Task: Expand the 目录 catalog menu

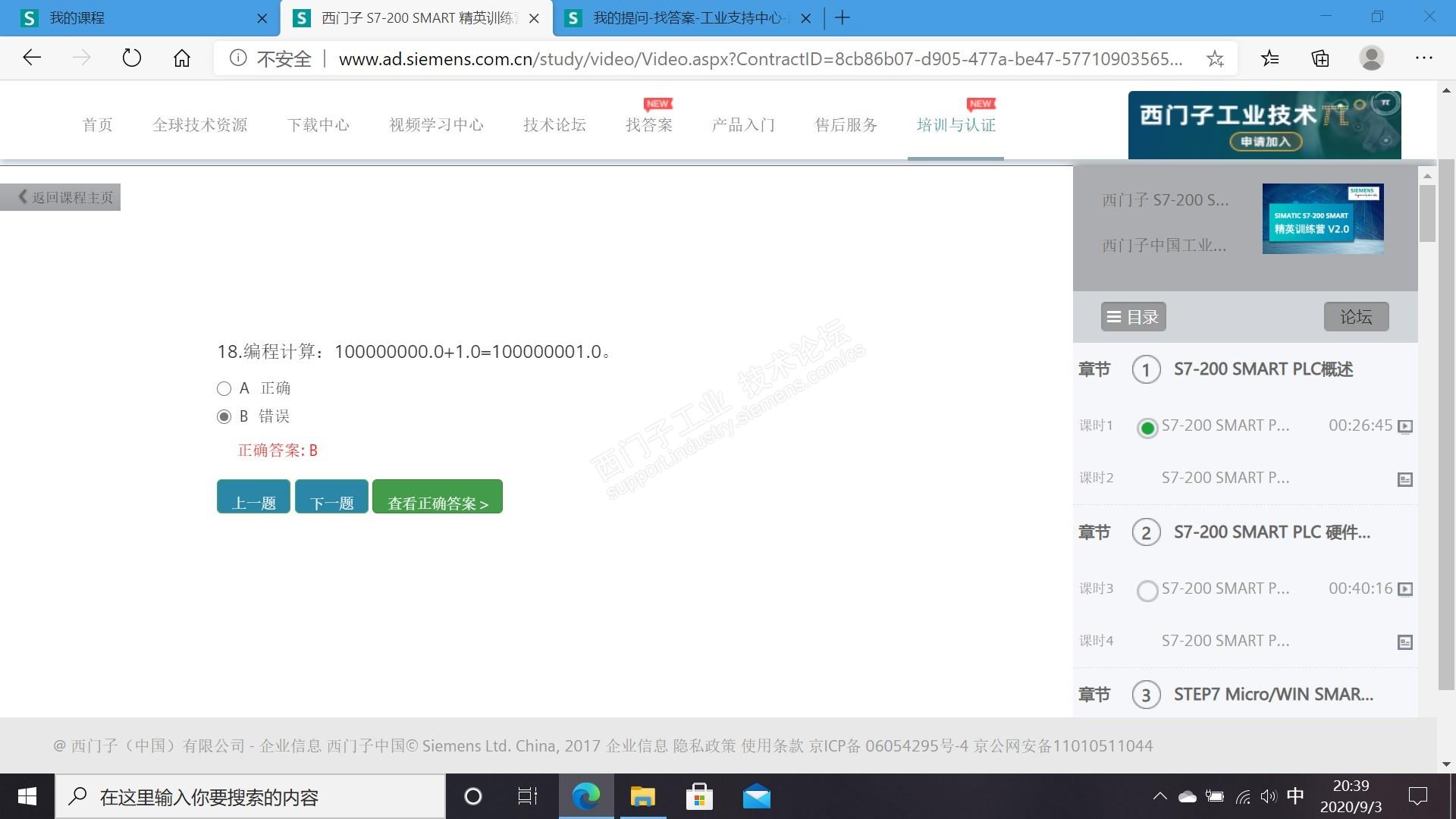Action: point(1133,317)
